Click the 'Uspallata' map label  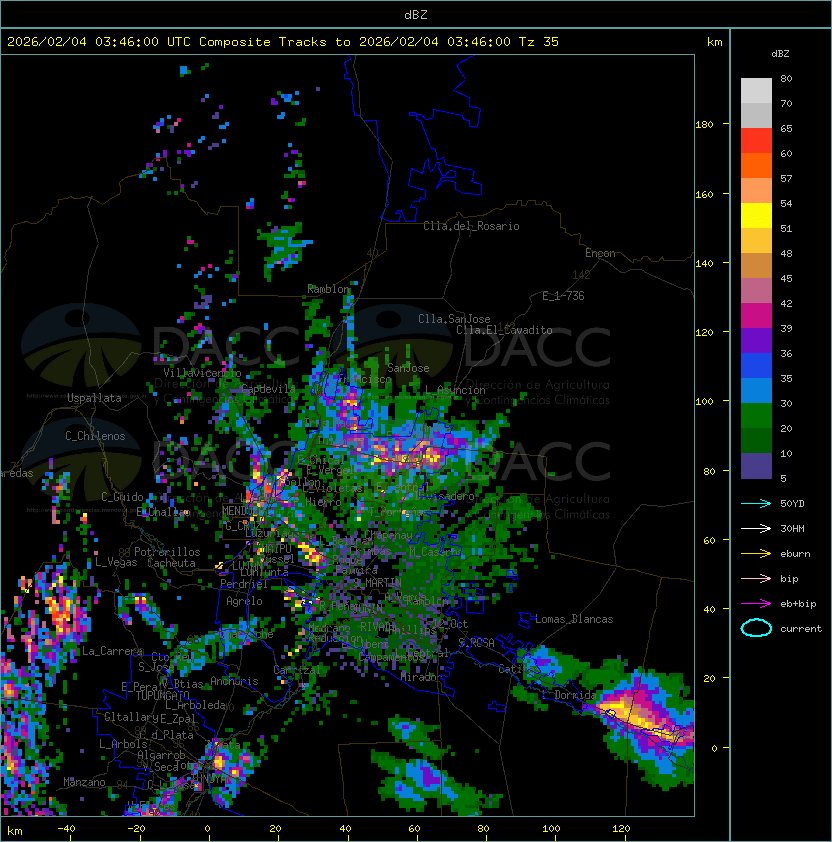[x=95, y=398]
